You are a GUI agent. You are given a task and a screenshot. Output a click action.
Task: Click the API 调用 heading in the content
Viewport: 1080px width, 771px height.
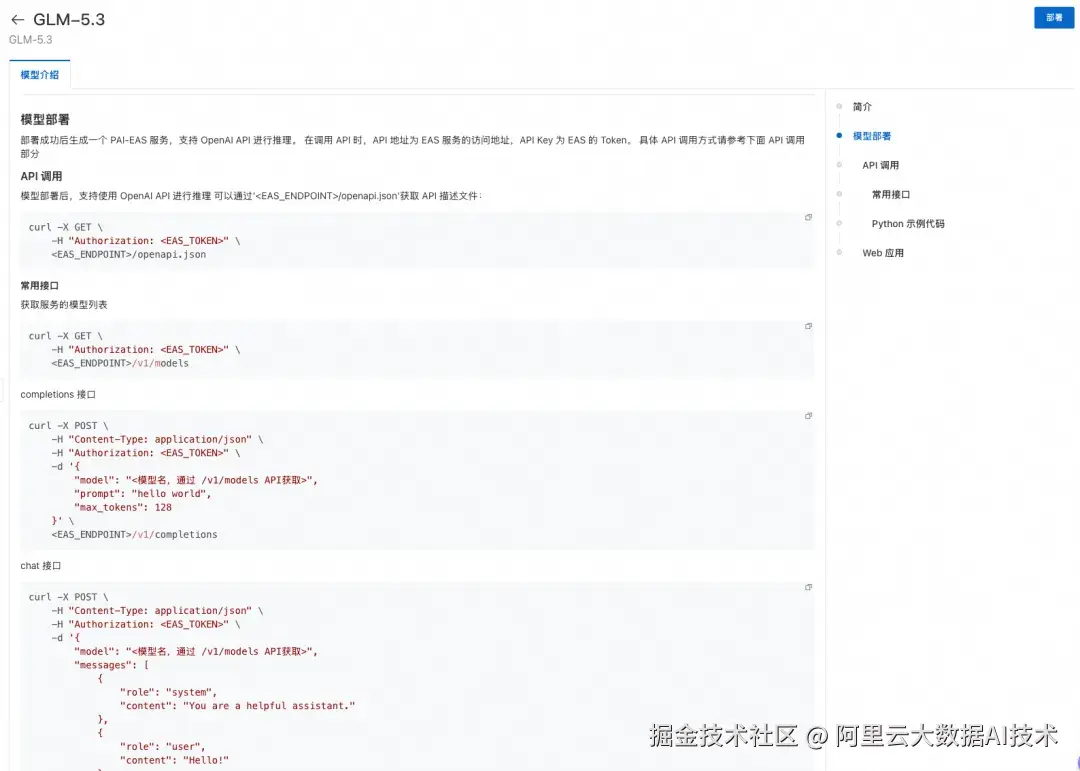click(41, 176)
